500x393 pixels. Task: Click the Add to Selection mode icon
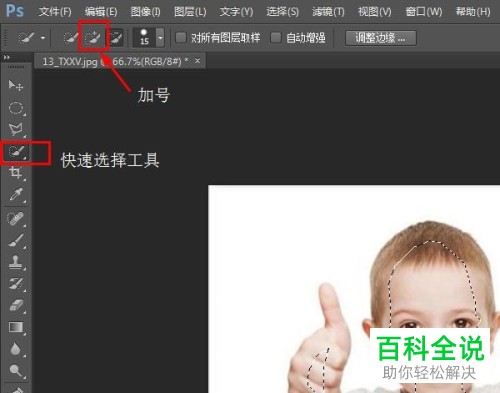coord(93,37)
